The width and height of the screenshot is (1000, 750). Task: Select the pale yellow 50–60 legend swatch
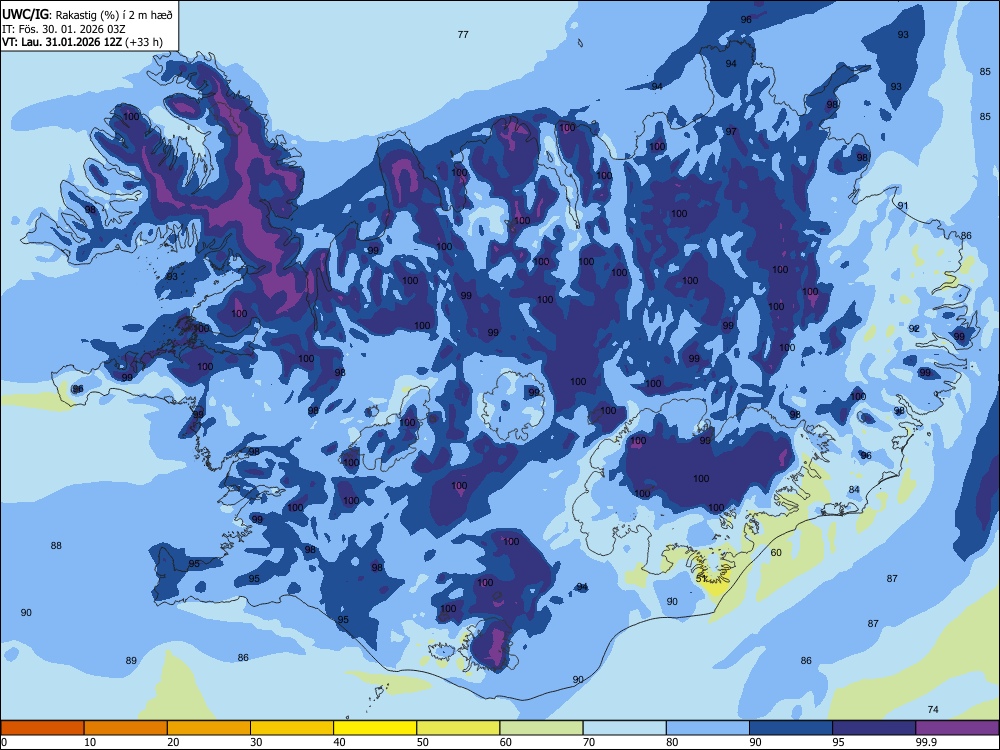click(x=458, y=728)
